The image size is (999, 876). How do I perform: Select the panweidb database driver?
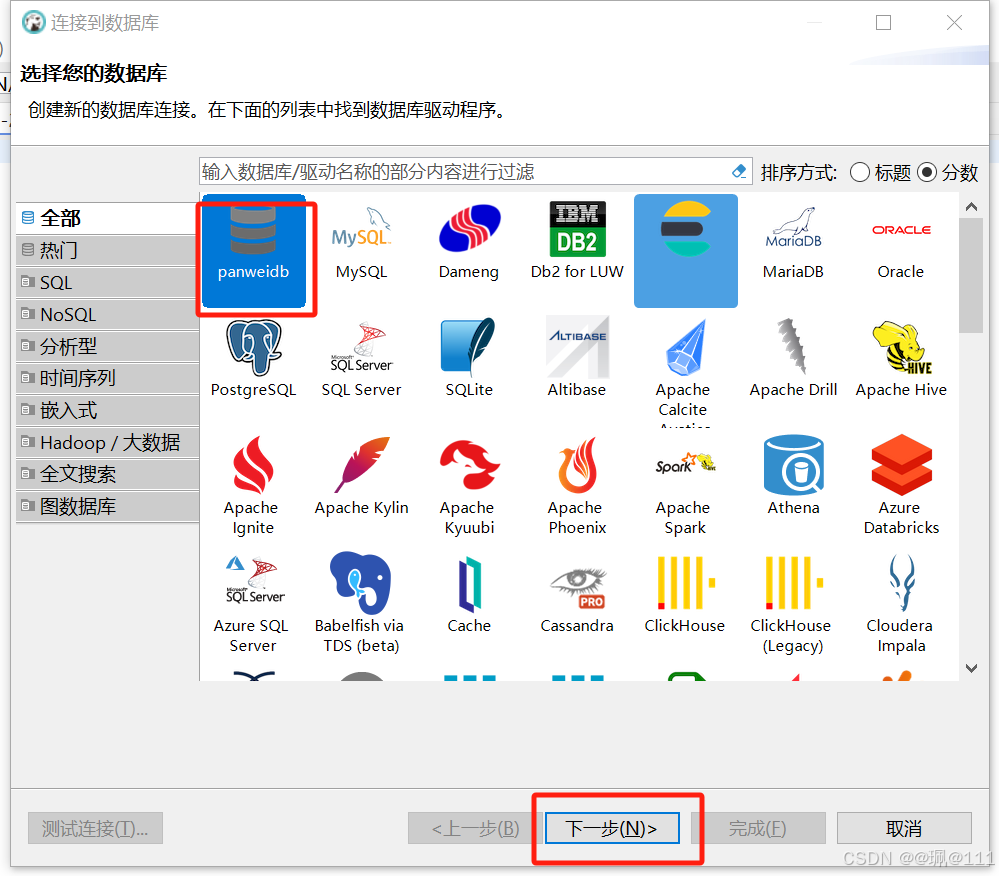point(254,251)
